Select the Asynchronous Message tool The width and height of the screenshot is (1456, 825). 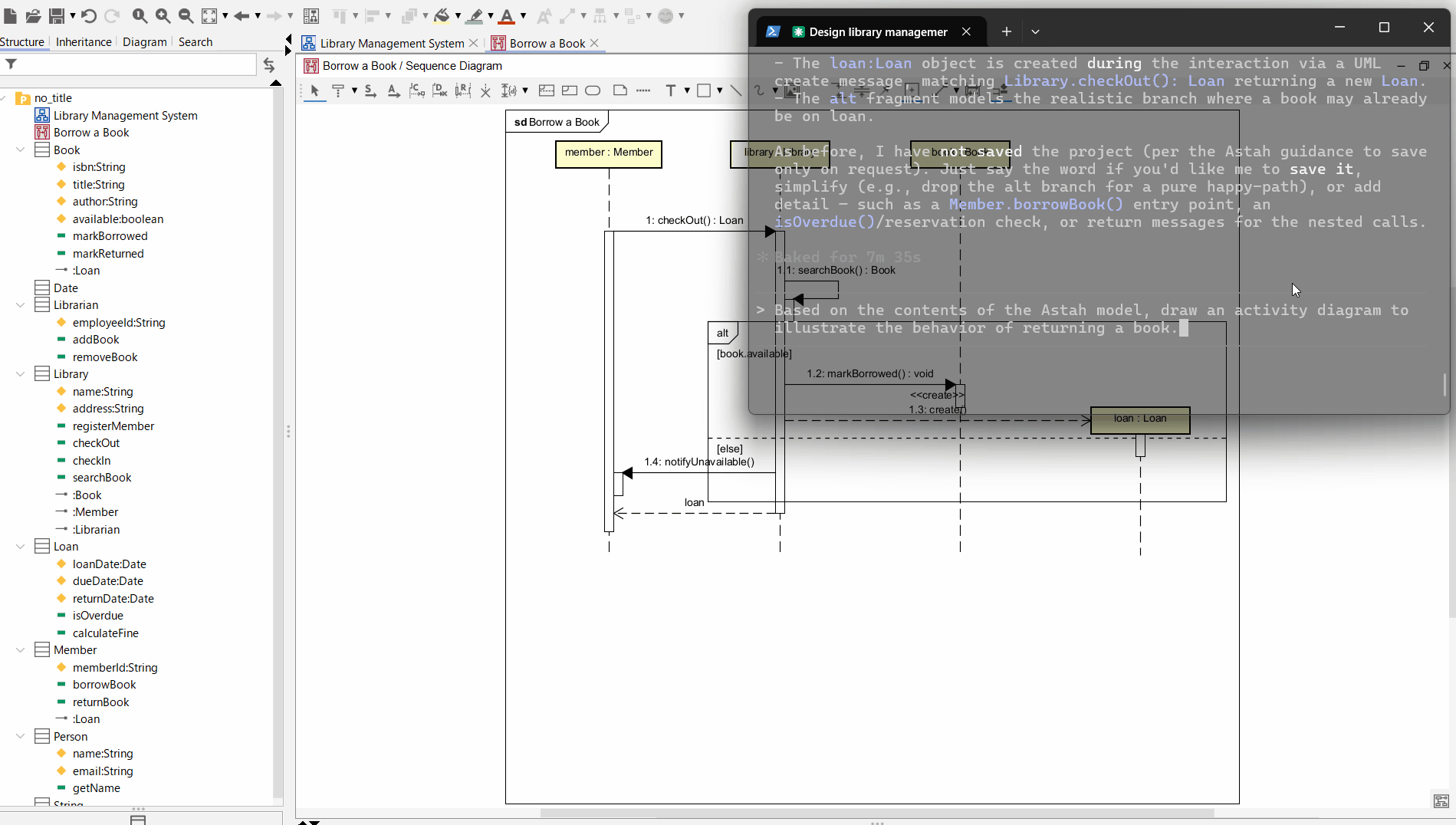(x=393, y=90)
